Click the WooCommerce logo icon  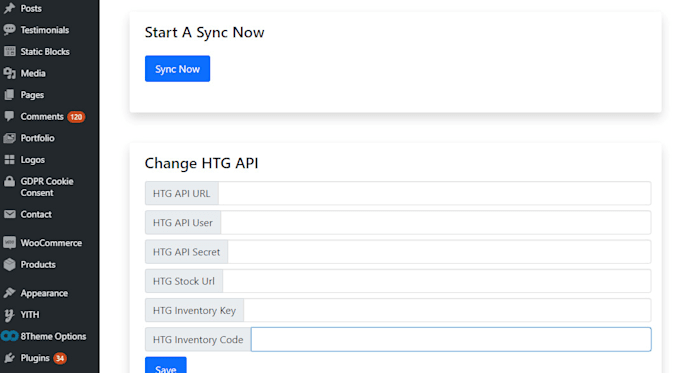click(x=9, y=242)
